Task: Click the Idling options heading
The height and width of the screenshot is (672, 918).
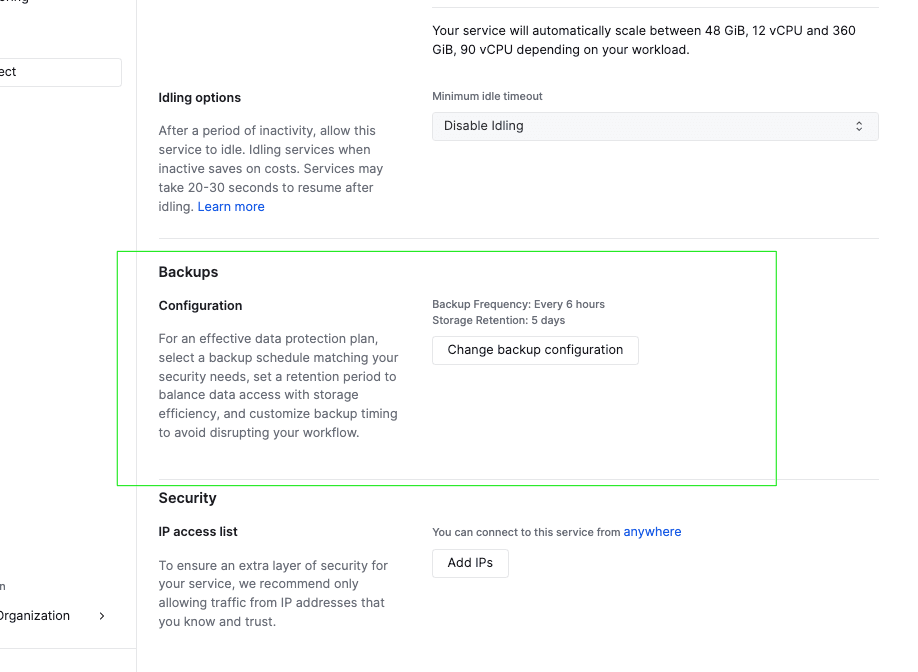Action: click(x=200, y=98)
